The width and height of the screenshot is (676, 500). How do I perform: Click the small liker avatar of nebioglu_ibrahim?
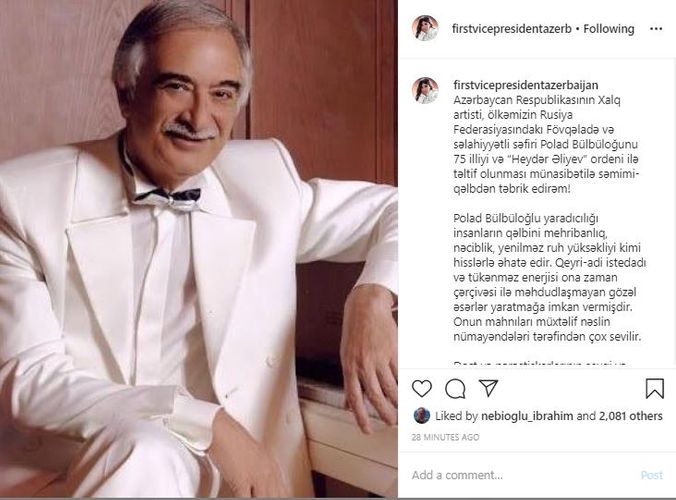421,416
